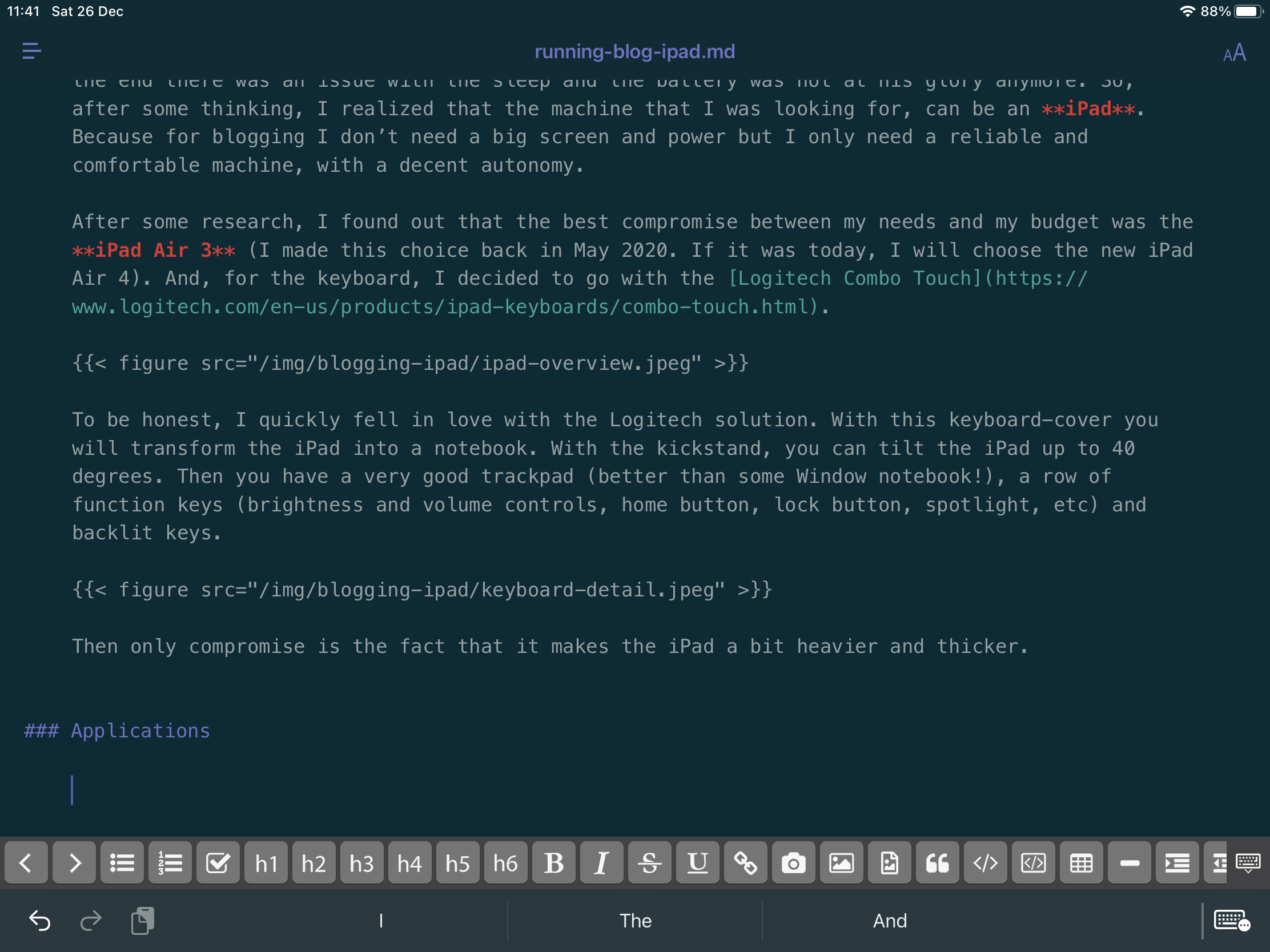Toggle underline formatting
The height and width of the screenshot is (952, 1270).
[x=698, y=862]
